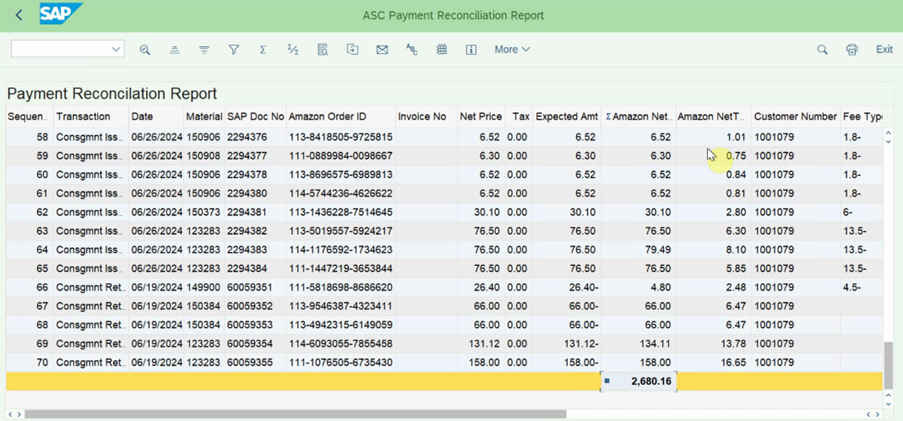903x421 pixels.
Task: Click the Date column header
Action: click(156, 116)
